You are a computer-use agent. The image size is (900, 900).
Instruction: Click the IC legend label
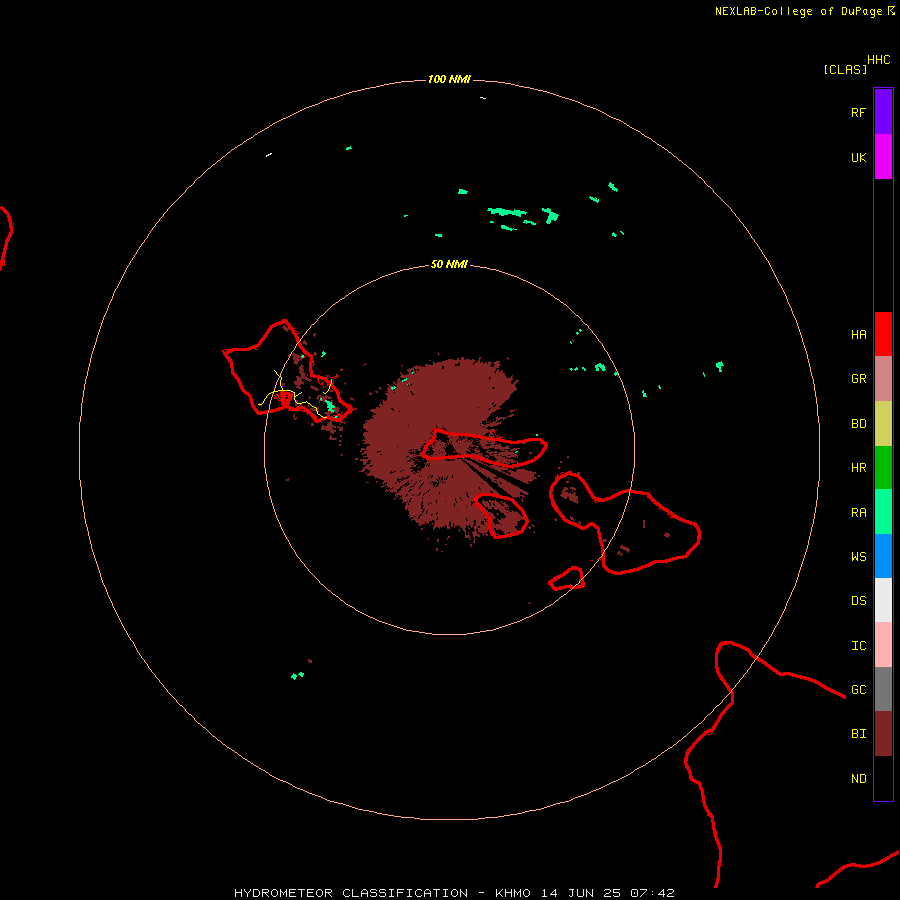point(858,646)
